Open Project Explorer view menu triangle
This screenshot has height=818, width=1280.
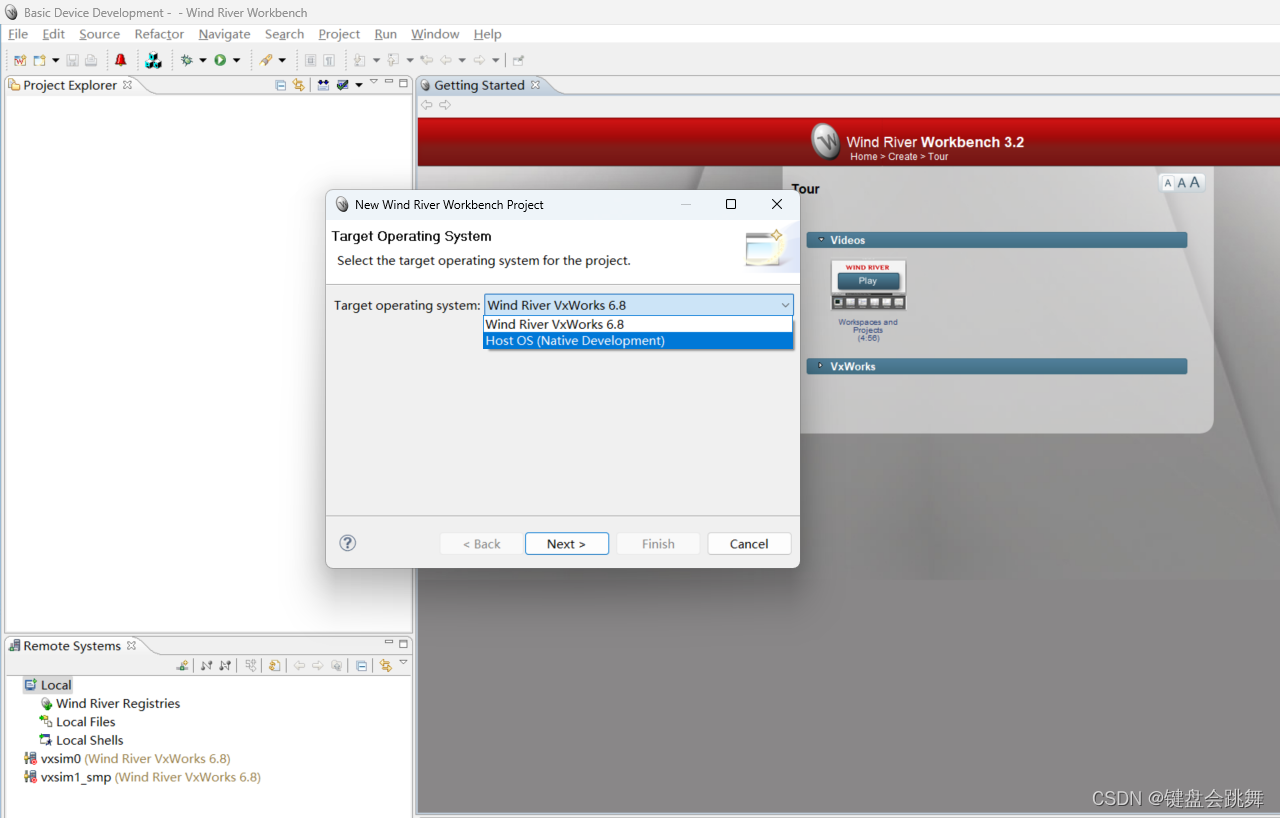[374, 82]
